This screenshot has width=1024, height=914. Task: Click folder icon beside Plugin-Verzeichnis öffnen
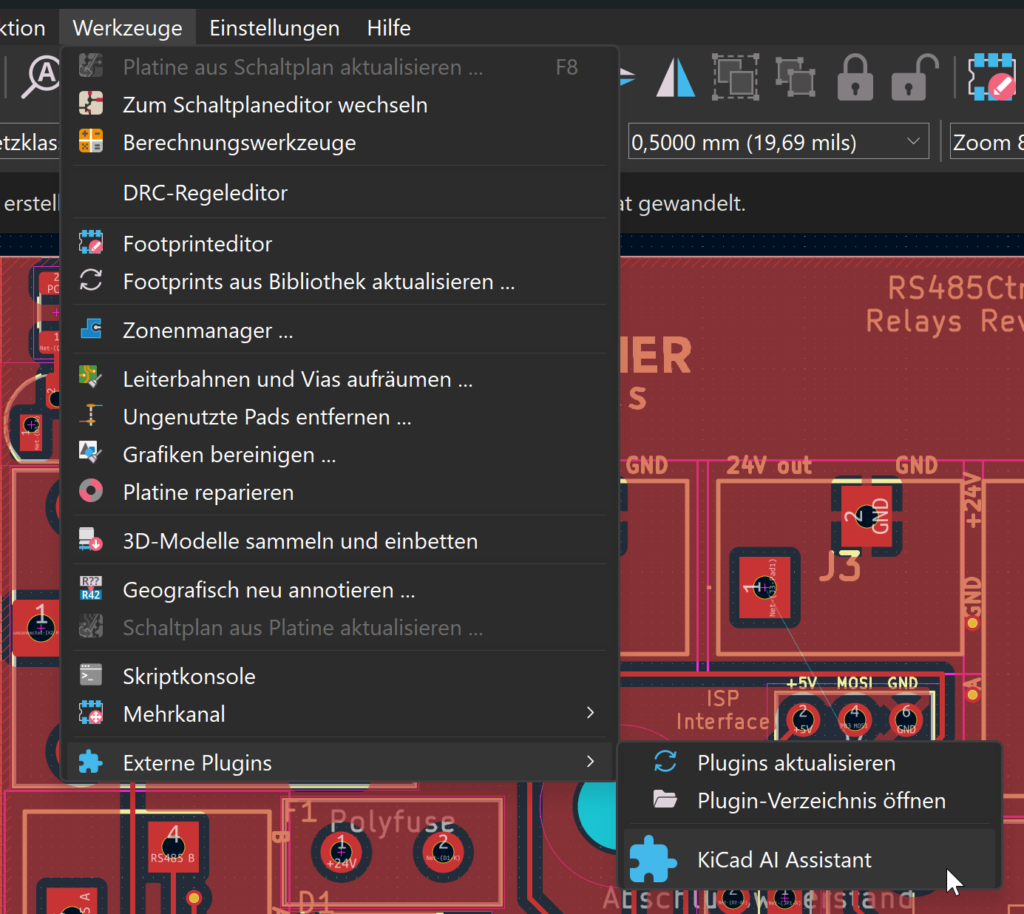pos(665,799)
